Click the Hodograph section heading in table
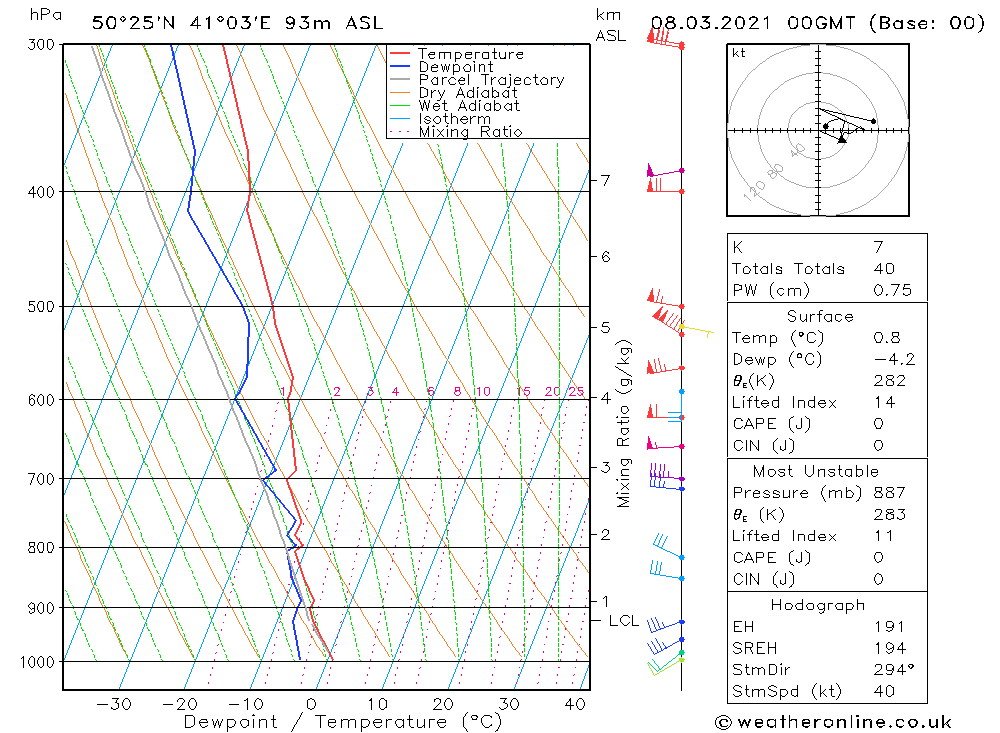Screen dimensions: 1000x733 click(x=818, y=605)
